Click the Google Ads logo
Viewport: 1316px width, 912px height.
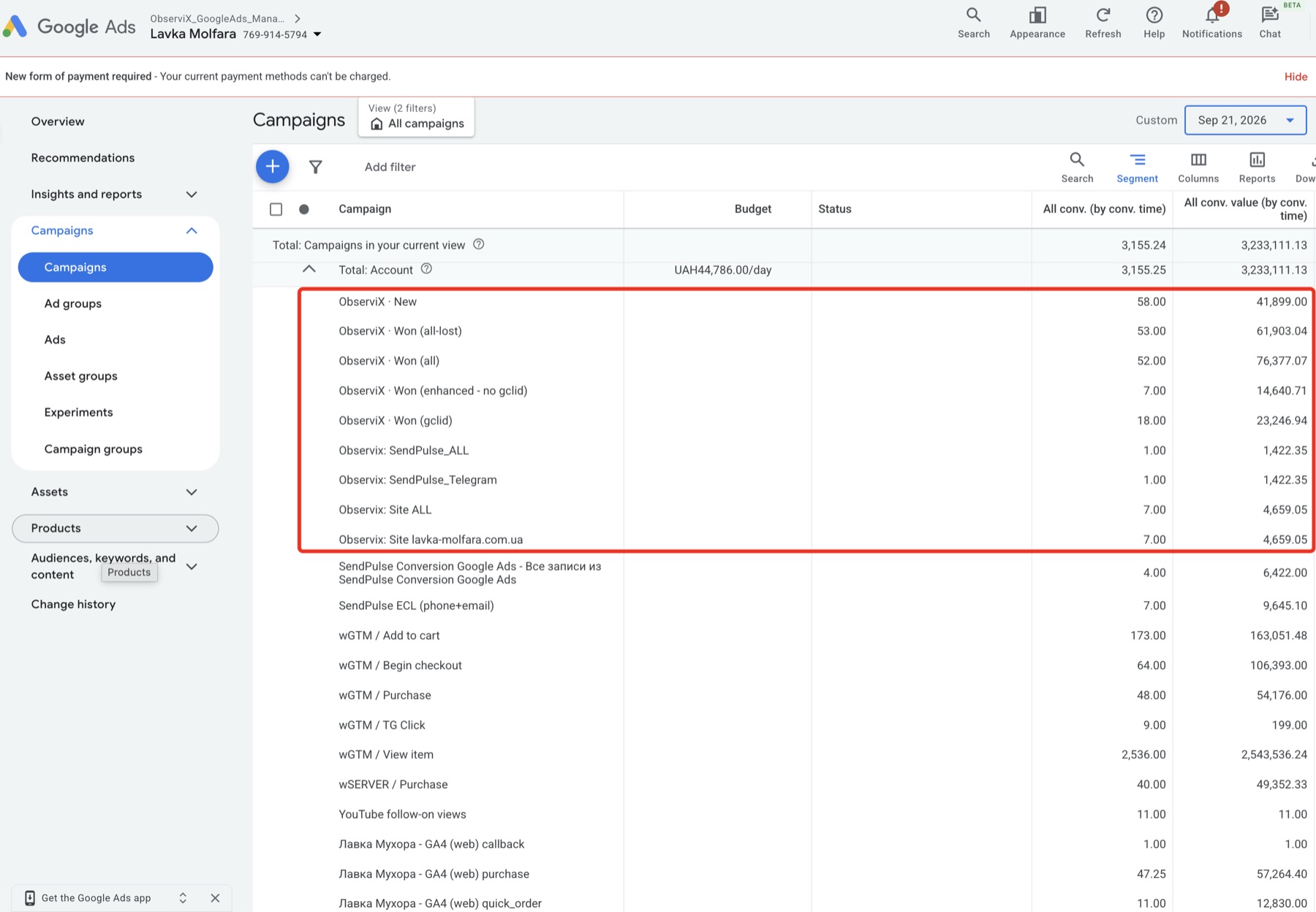point(69,26)
